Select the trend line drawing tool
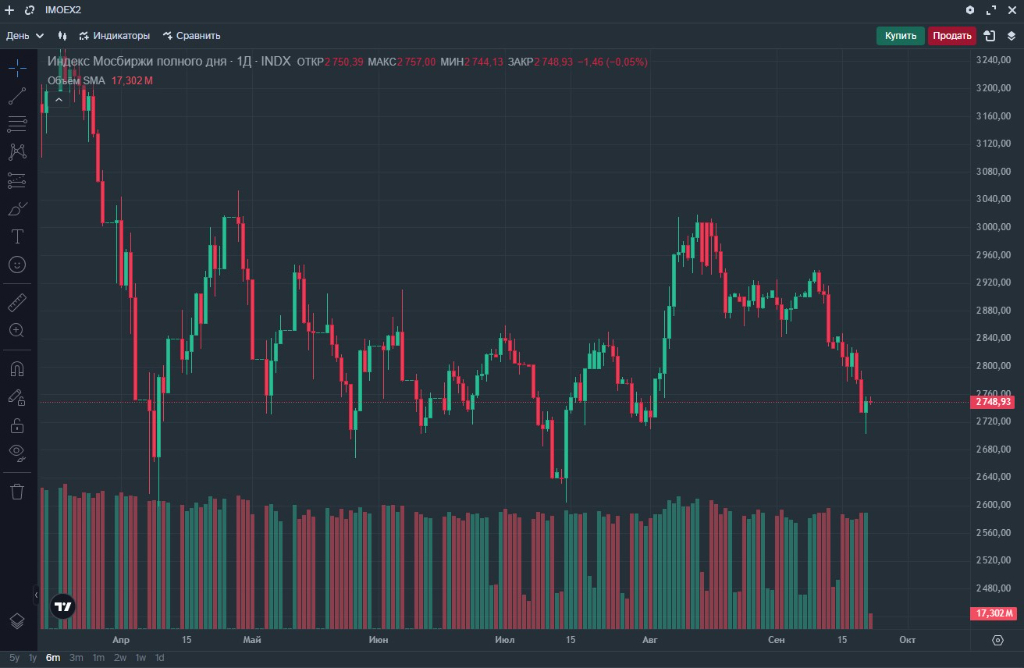Image resolution: width=1024 pixels, height=668 pixels. tap(17, 96)
